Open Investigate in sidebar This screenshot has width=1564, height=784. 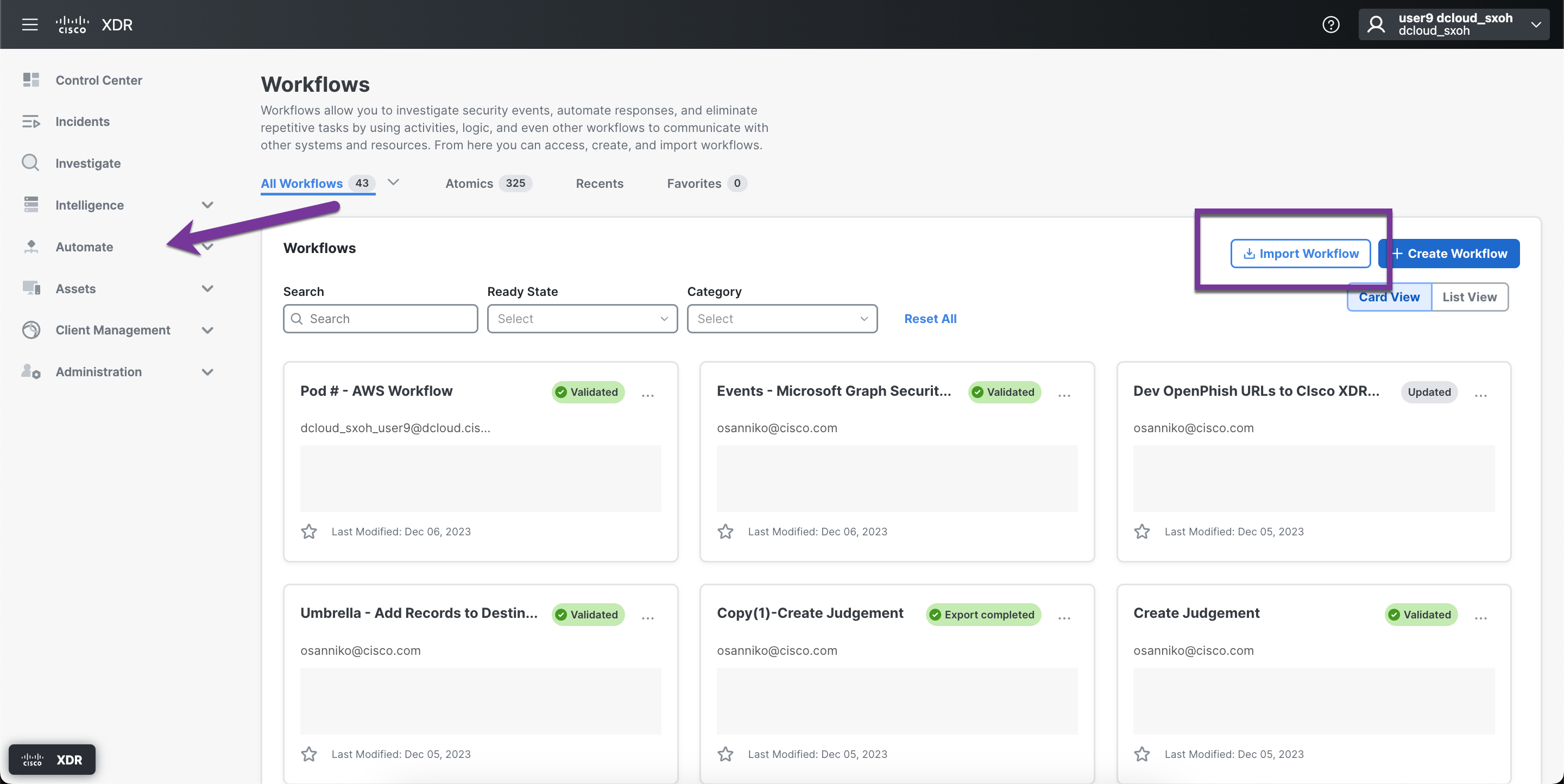[88, 163]
